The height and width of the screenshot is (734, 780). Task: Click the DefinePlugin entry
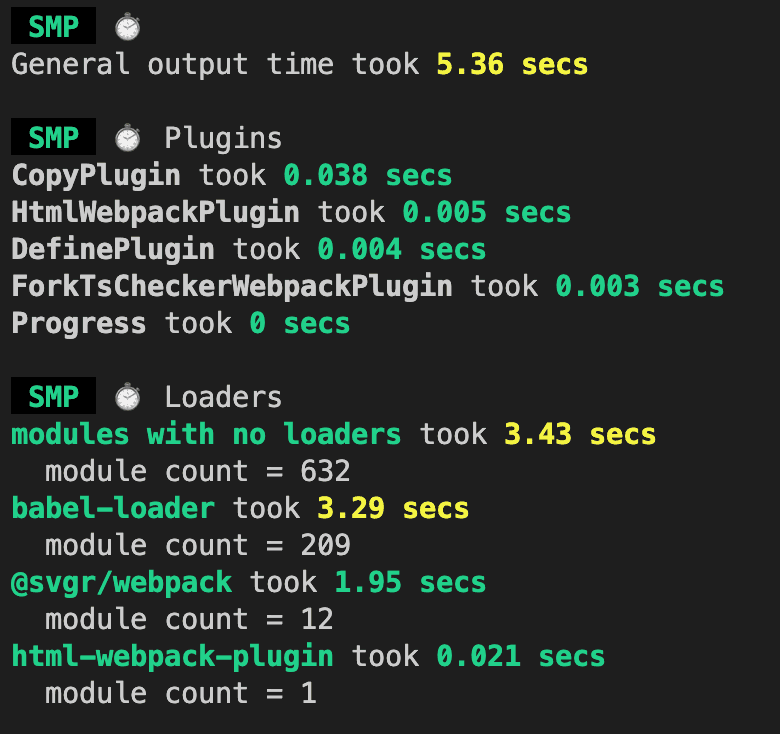pos(113,249)
